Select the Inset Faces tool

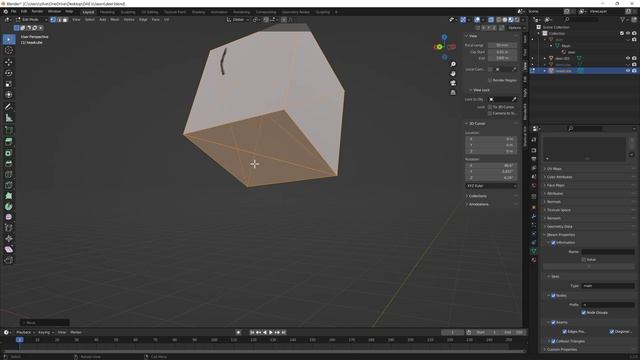click(9, 153)
